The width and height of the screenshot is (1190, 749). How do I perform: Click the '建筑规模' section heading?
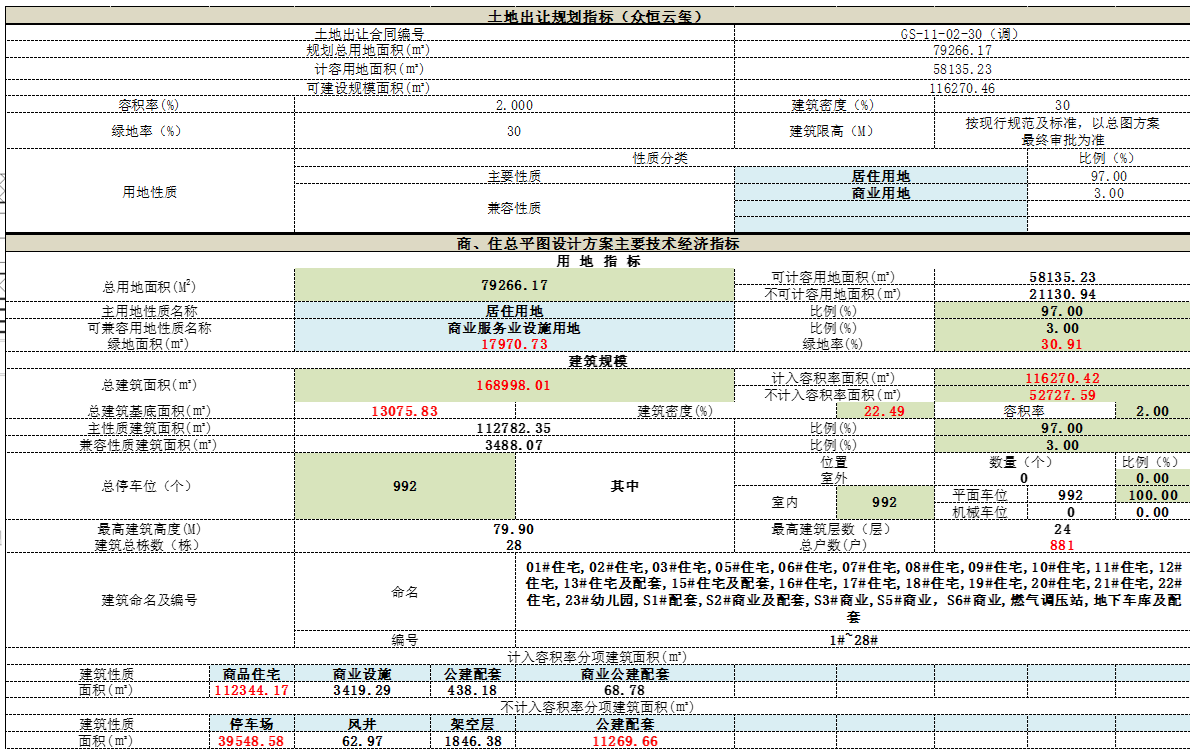tap(598, 361)
